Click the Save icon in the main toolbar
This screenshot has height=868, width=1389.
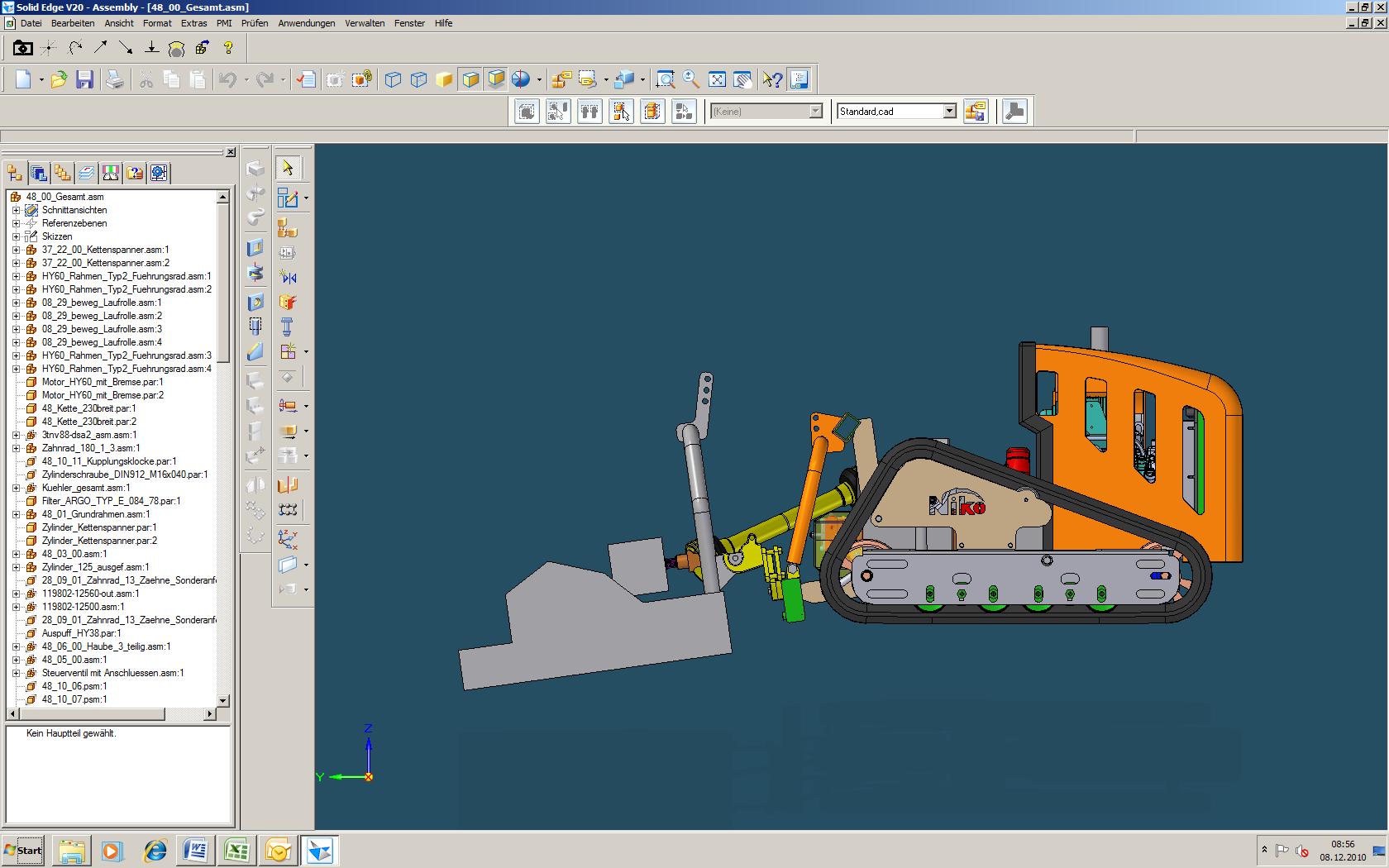coord(84,79)
